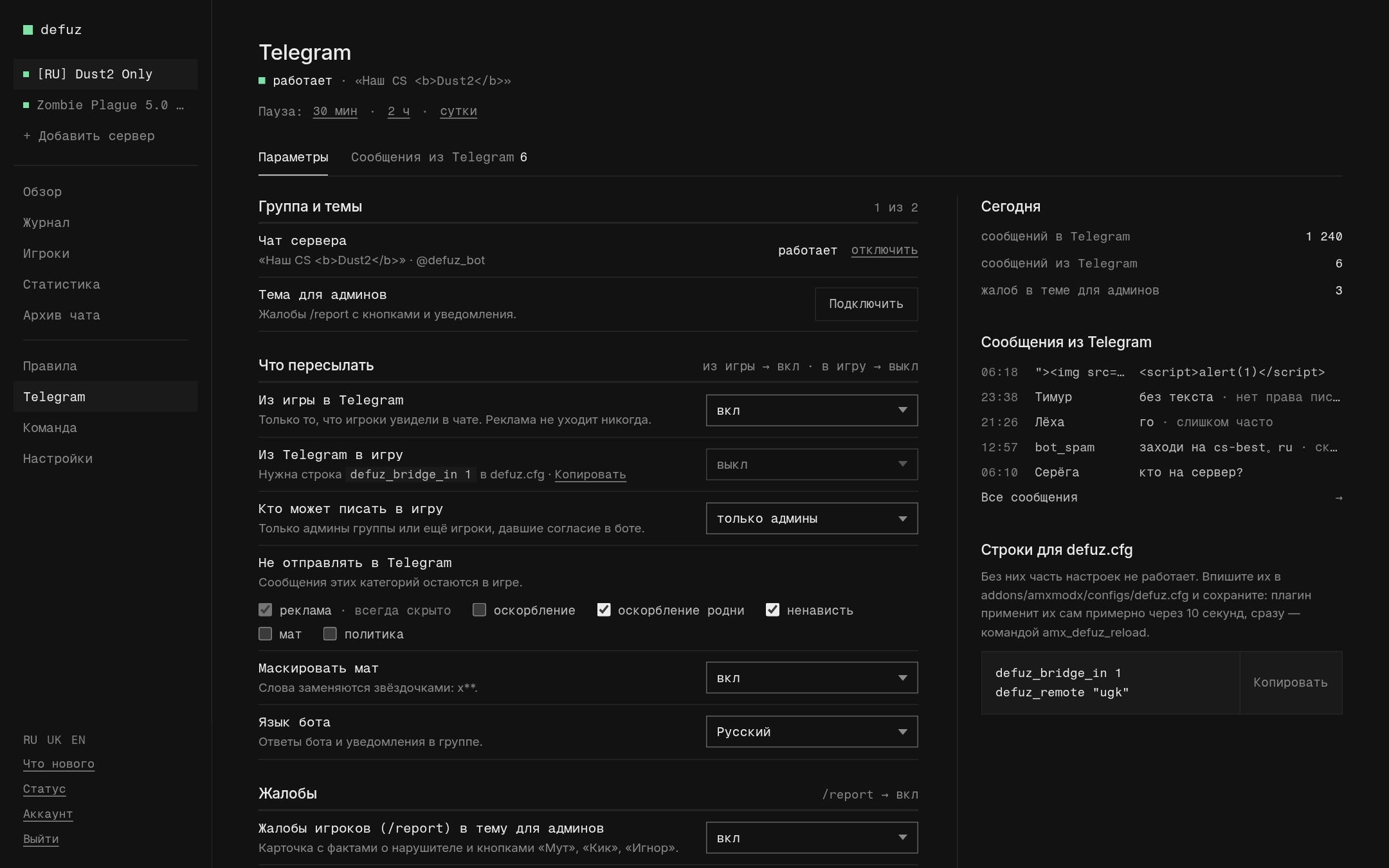
Task: Follow the arrow next to Все сообщения
Action: (x=1338, y=498)
